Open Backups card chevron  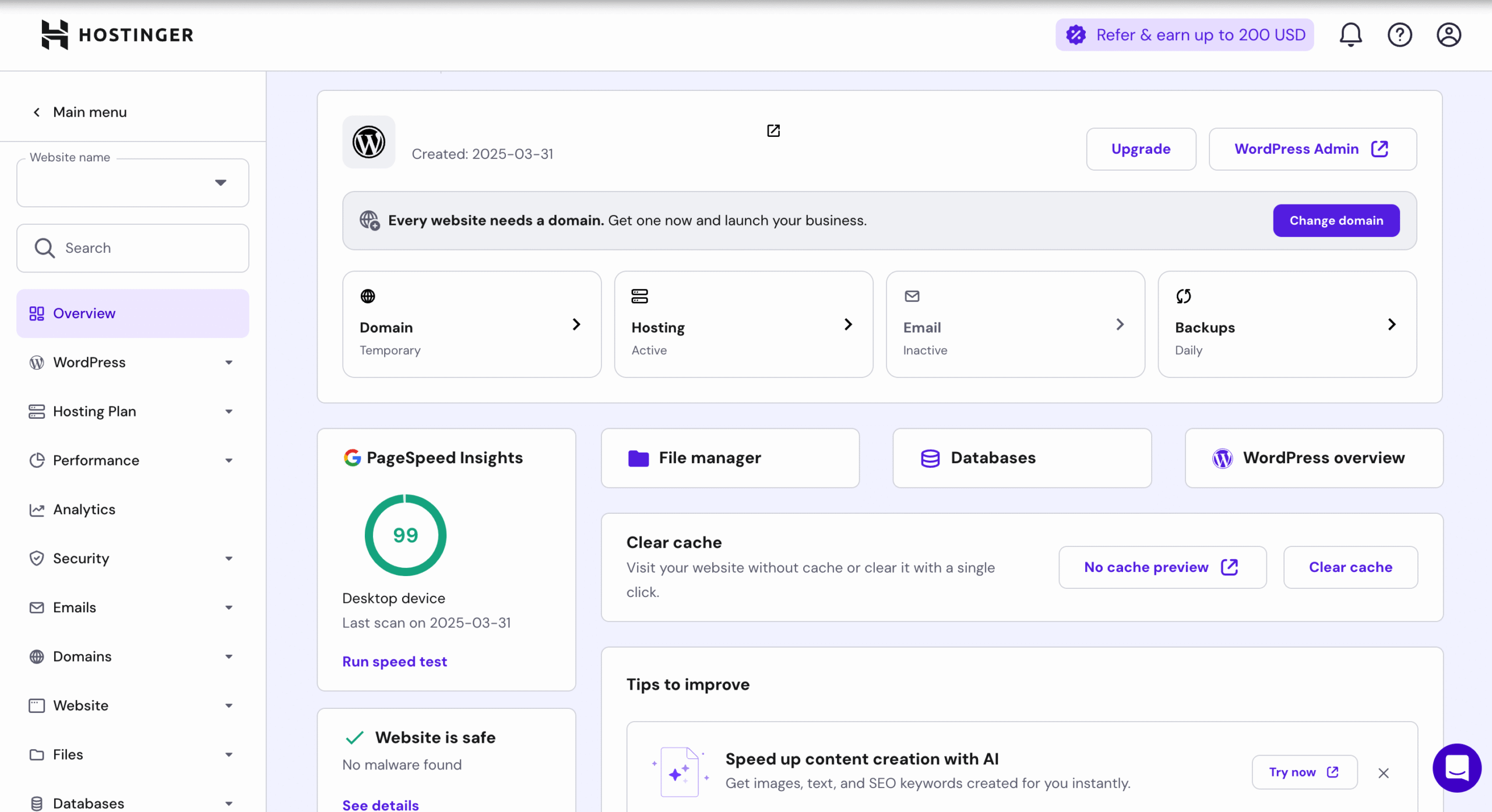point(1392,324)
